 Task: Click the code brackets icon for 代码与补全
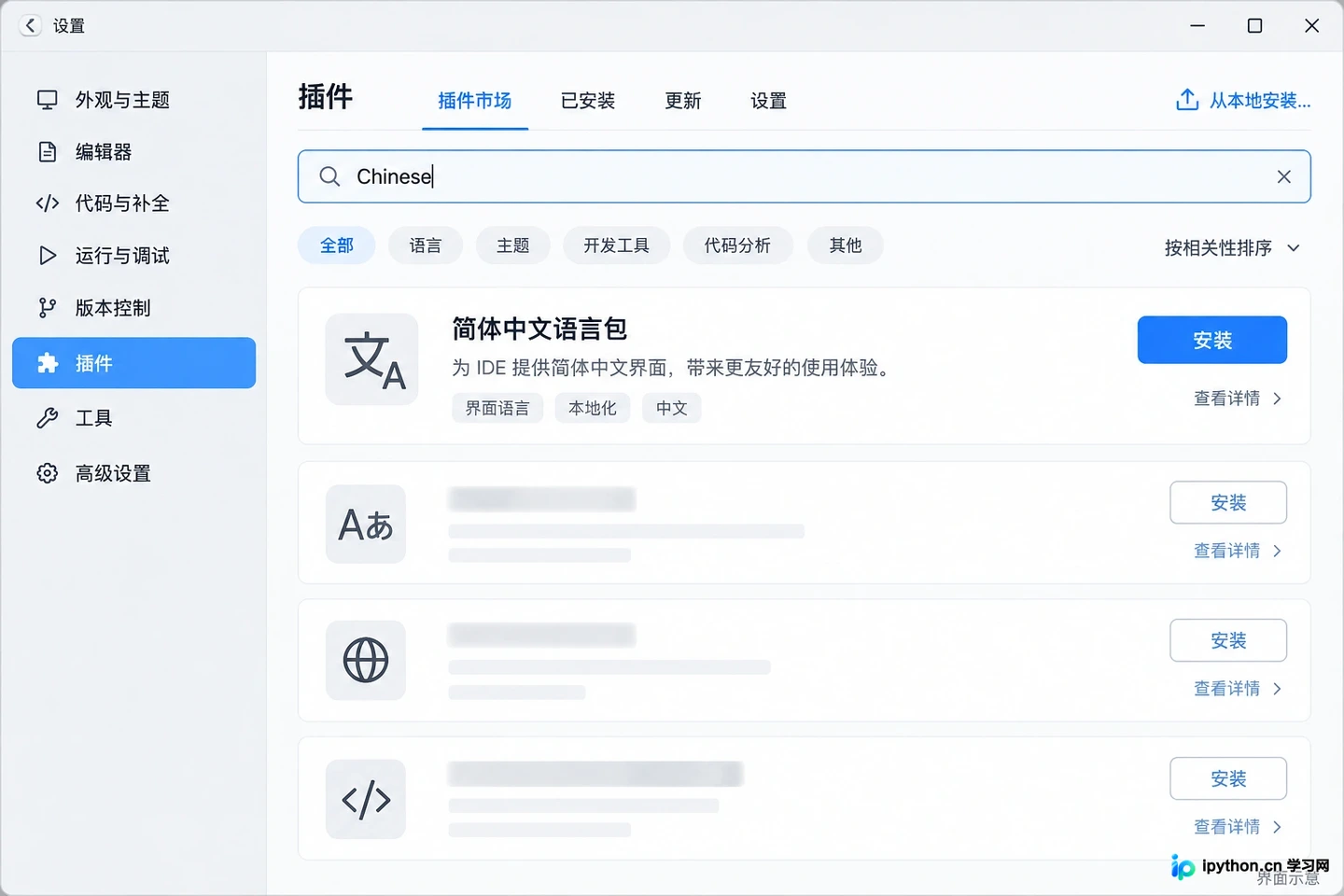click(47, 203)
